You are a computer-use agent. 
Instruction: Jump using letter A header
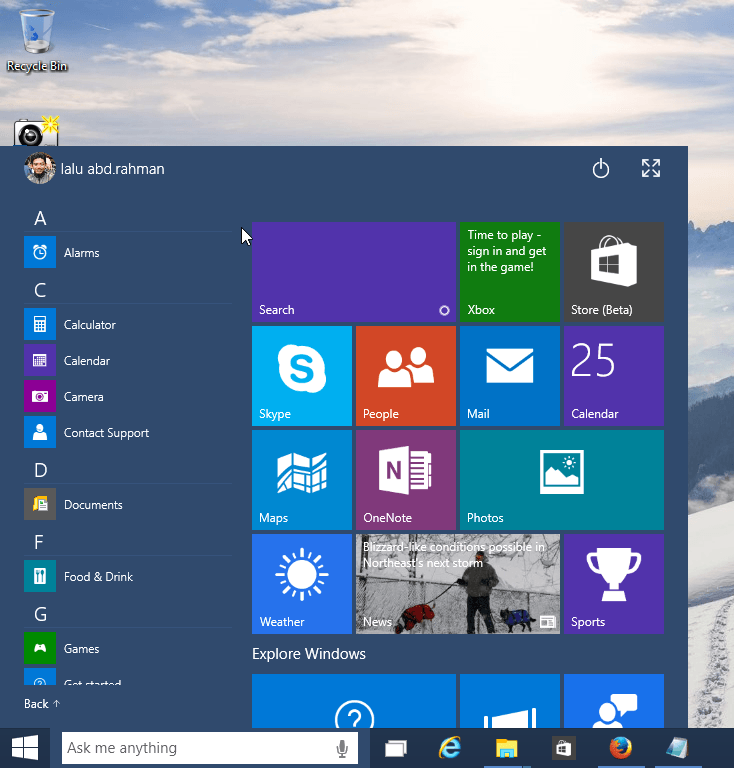[x=40, y=218]
